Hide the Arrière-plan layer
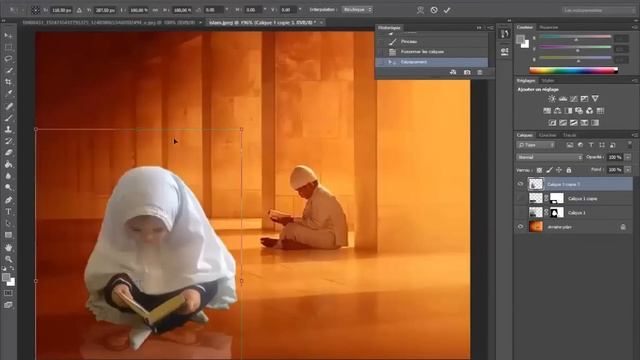Image resolution: width=640 pixels, height=360 pixels. pyautogui.click(x=520, y=227)
